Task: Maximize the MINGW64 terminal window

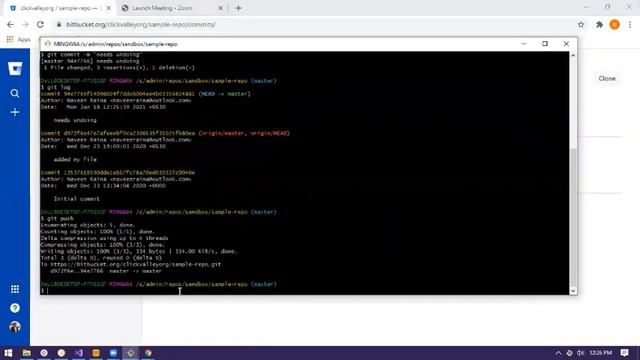Action: 545,44
